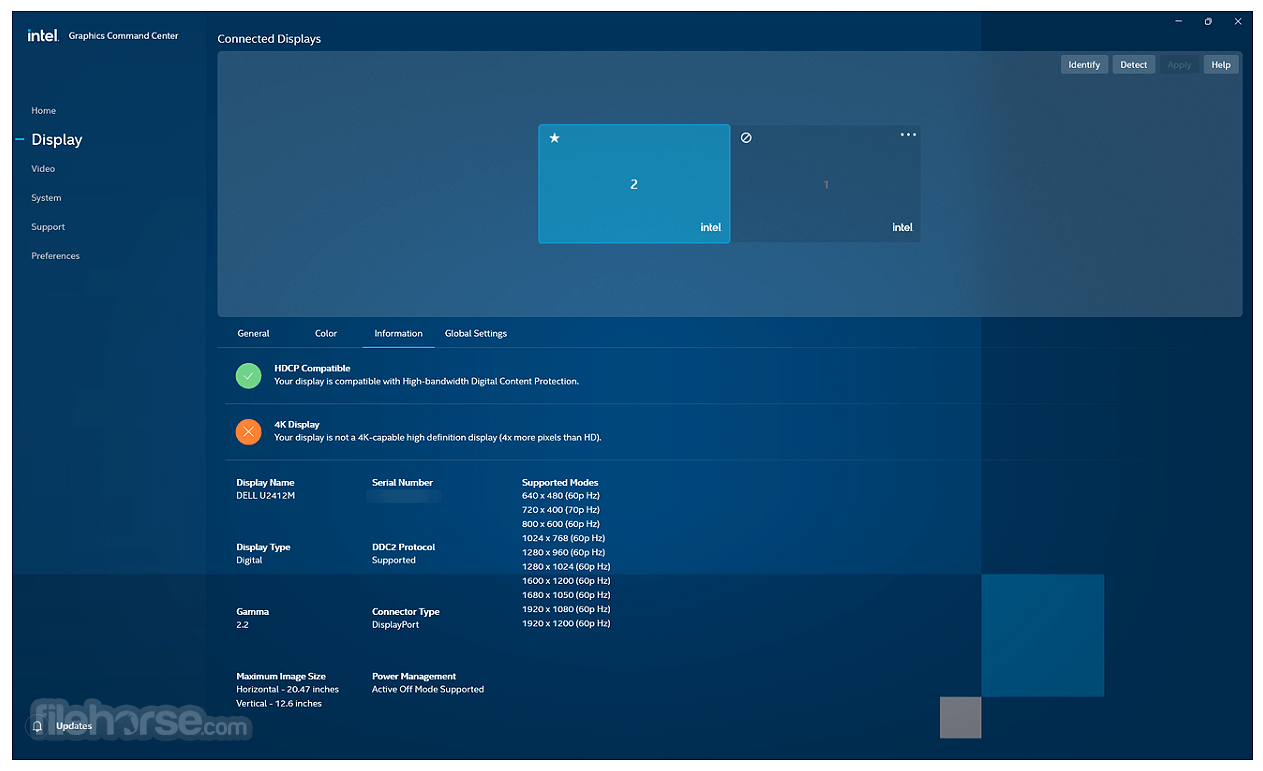Click the Apply button
Screen dimensions: 1263x771
tap(1179, 65)
